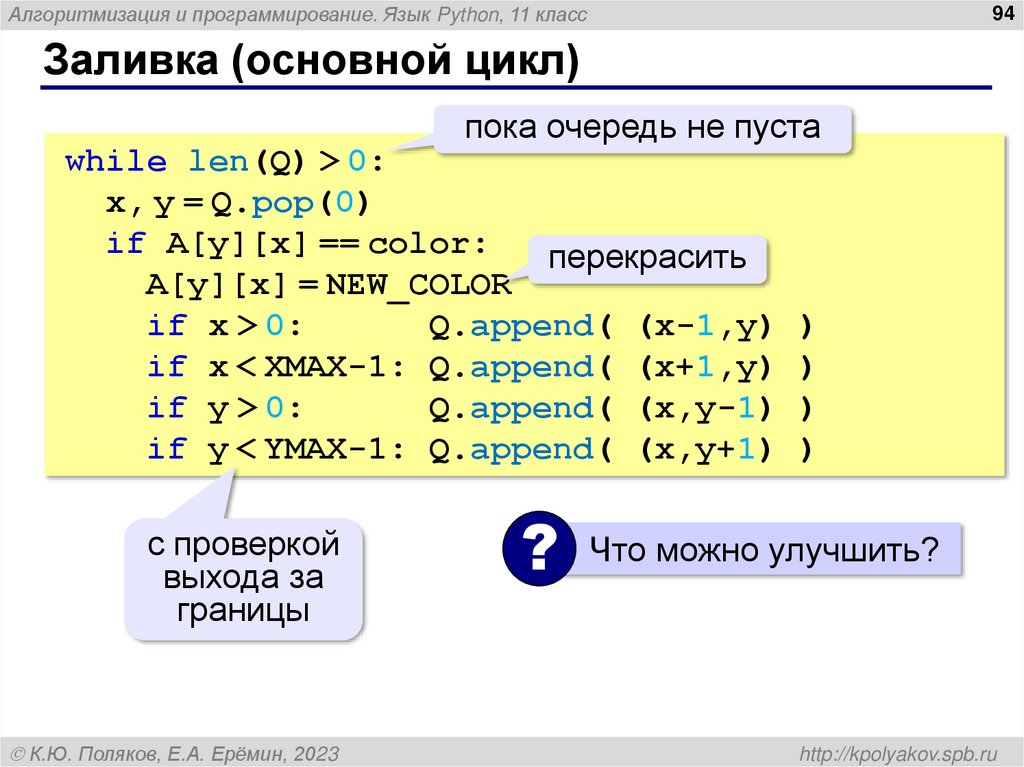Click the code line 'x, y = Q.pop(0)'
The width and height of the screenshot is (1024, 767).
(238, 203)
